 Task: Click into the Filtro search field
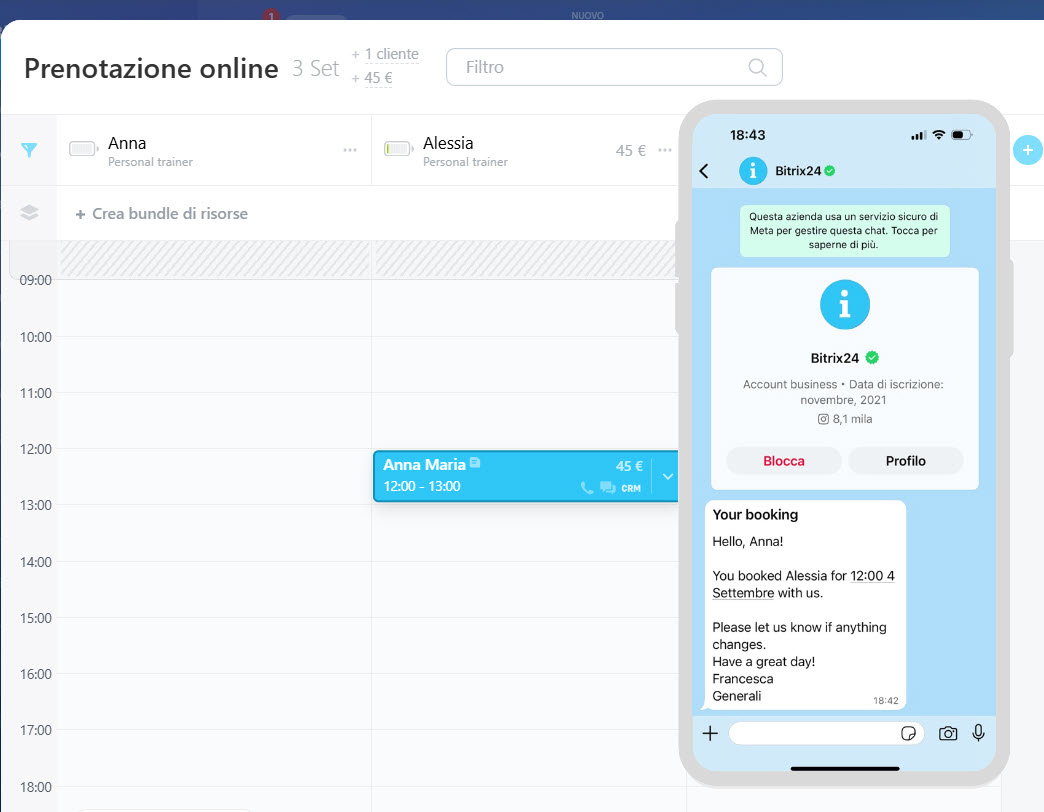(600, 68)
